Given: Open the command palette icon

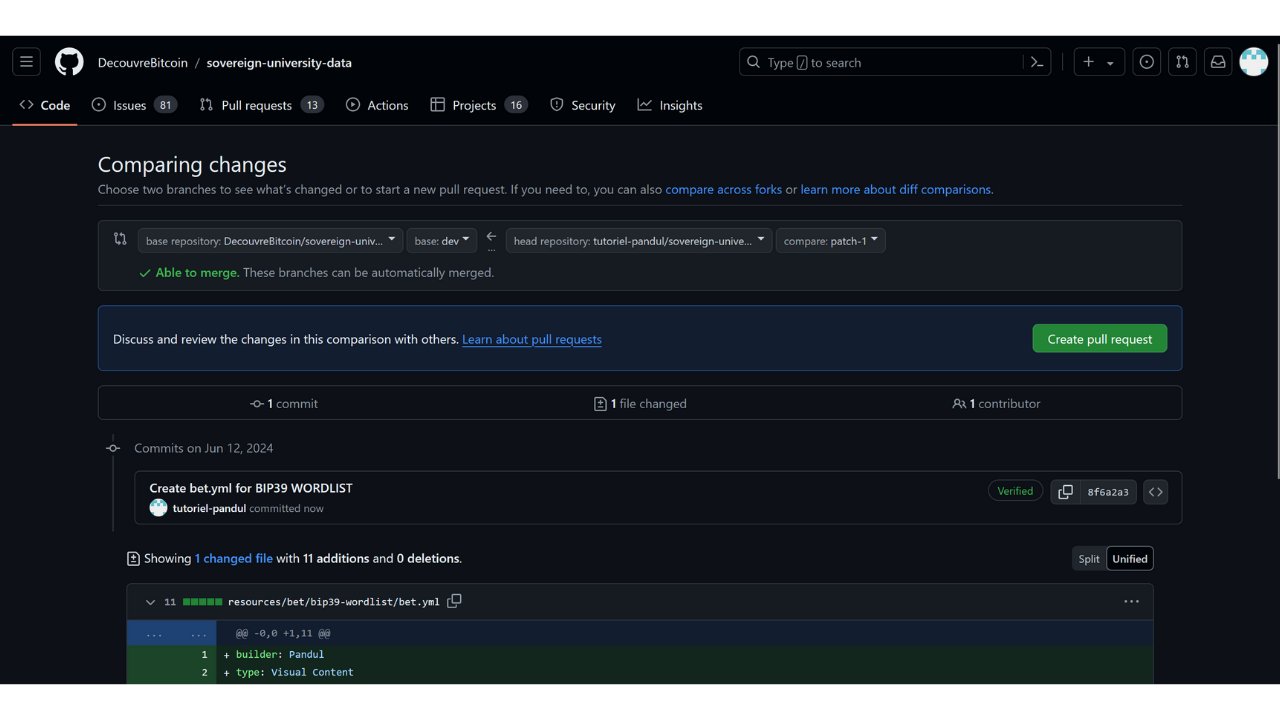Looking at the screenshot, I should 1037,62.
